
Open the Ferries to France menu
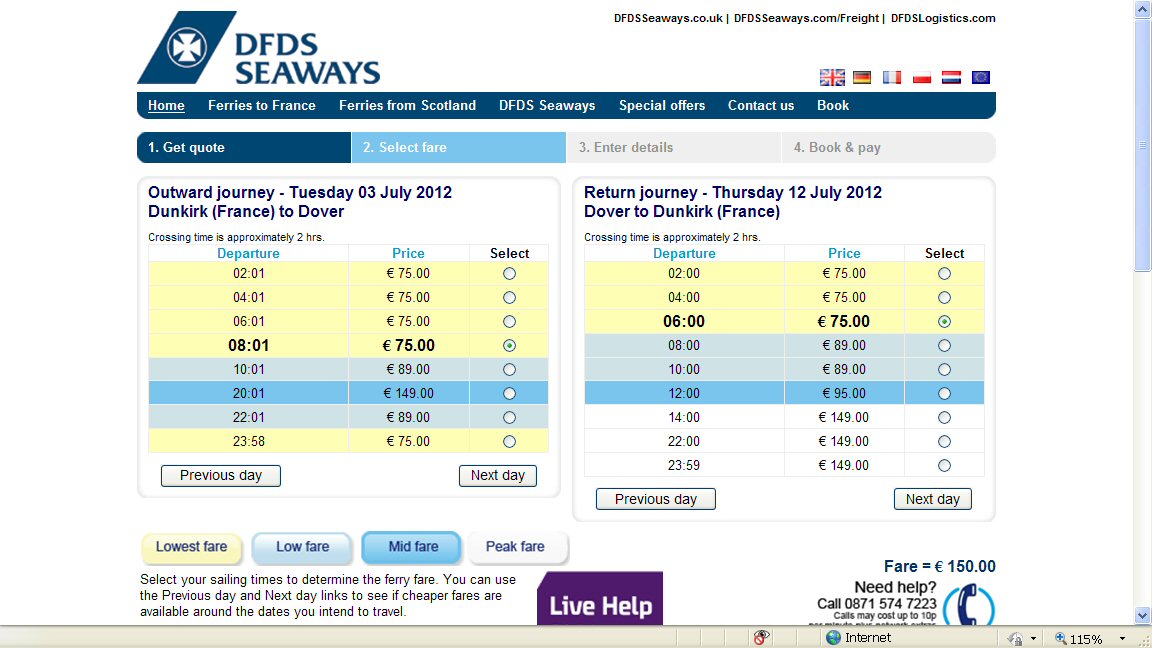coord(262,105)
